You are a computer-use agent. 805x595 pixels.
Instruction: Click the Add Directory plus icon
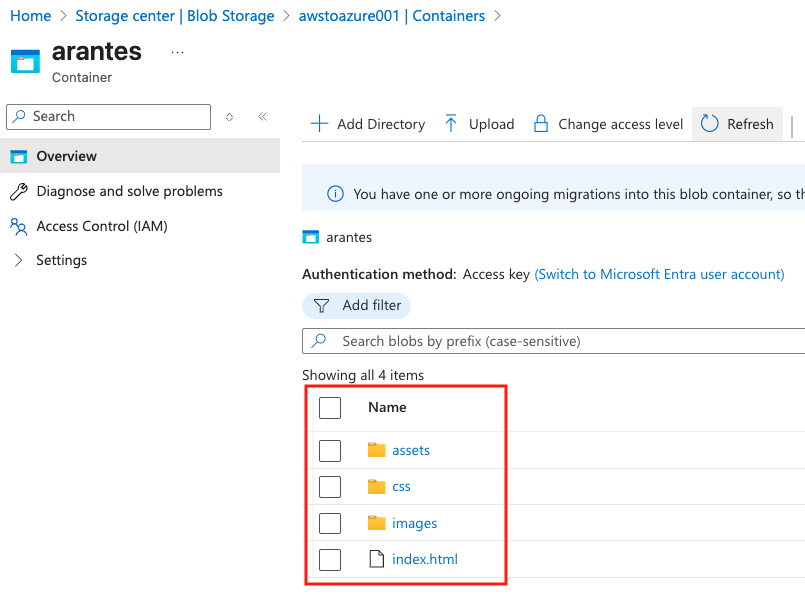point(319,124)
